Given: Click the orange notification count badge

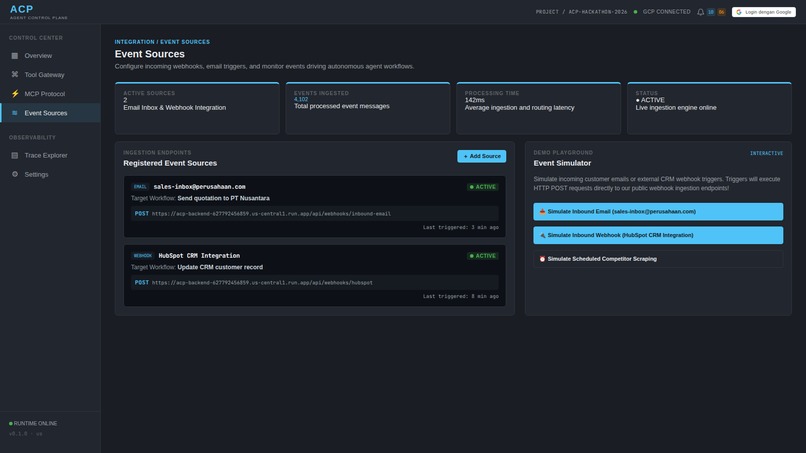Looking at the screenshot, I should (721, 12).
